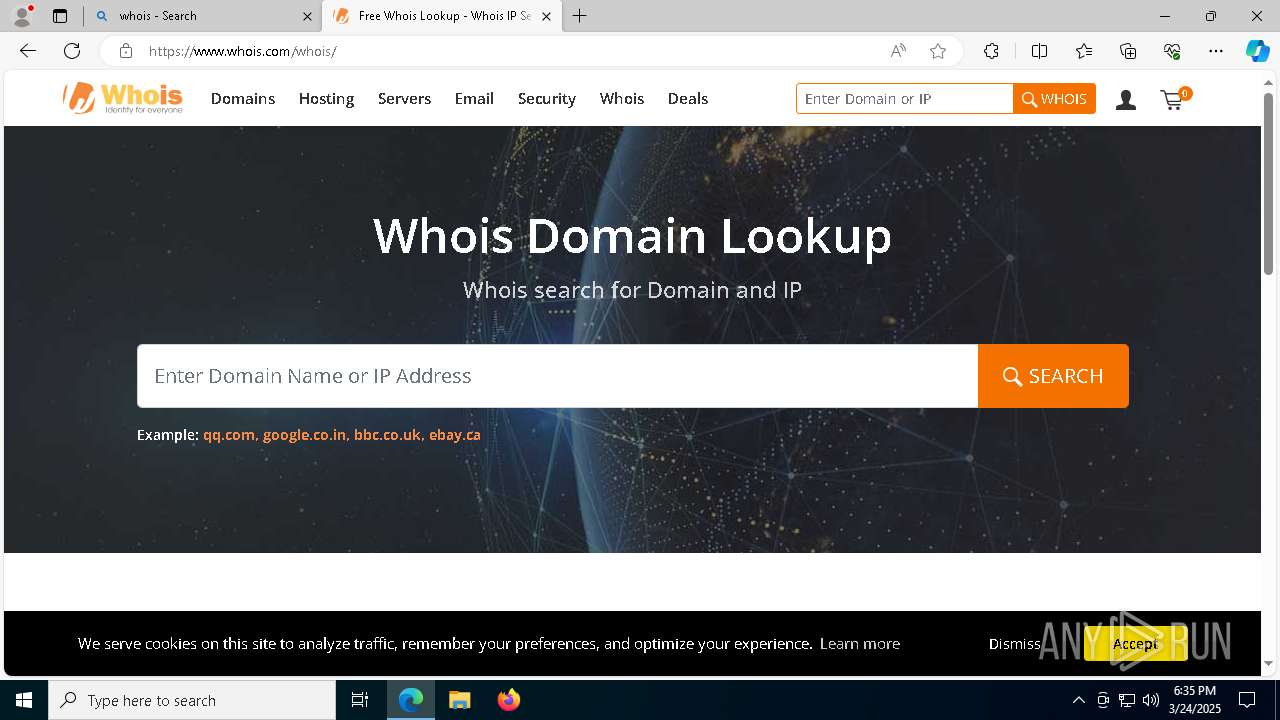This screenshot has width=1280, height=720.
Task: Open Firefox from taskbar
Action: (x=508, y=700)
